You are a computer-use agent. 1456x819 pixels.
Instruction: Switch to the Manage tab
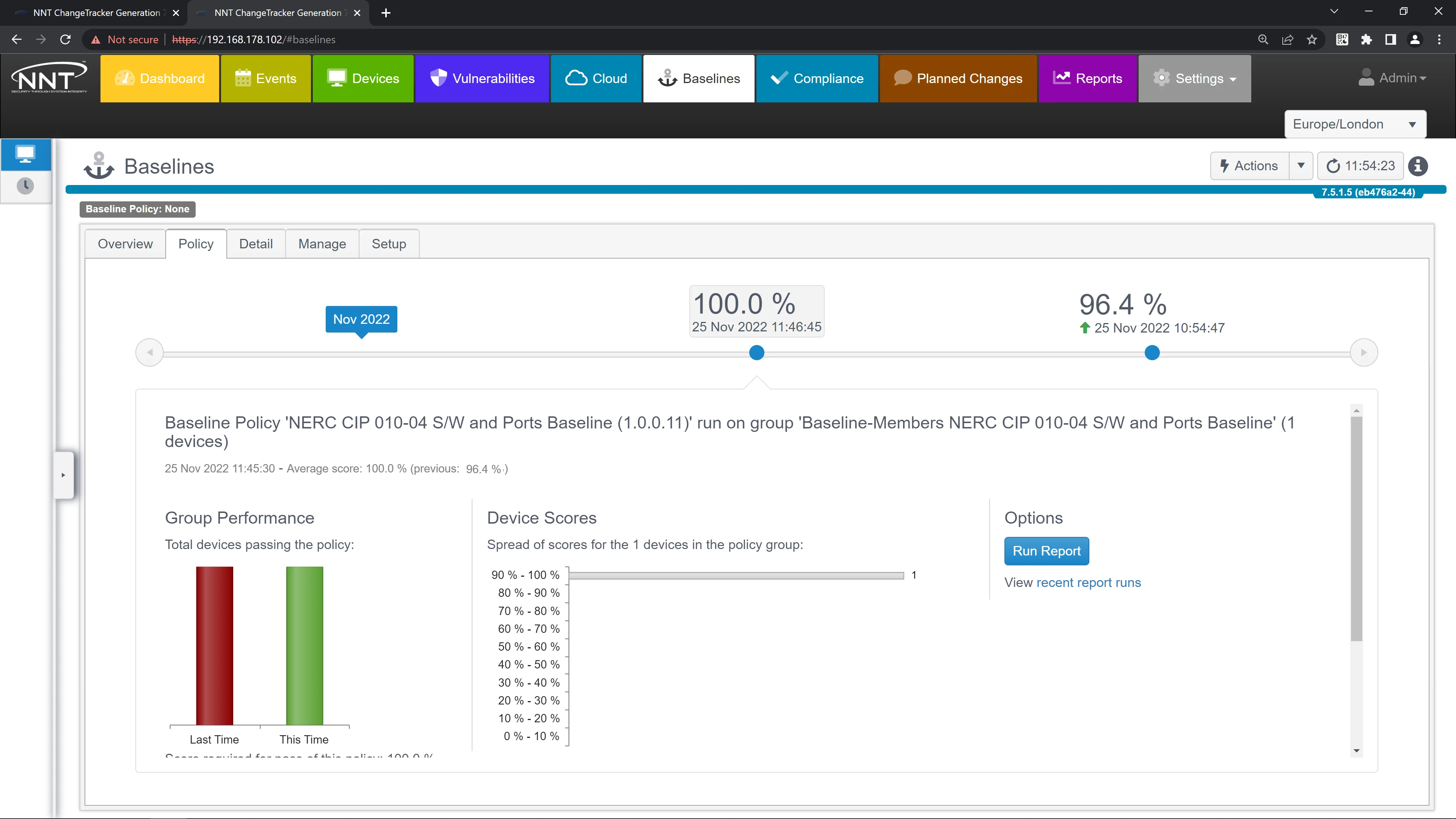(x=322, y=243)
